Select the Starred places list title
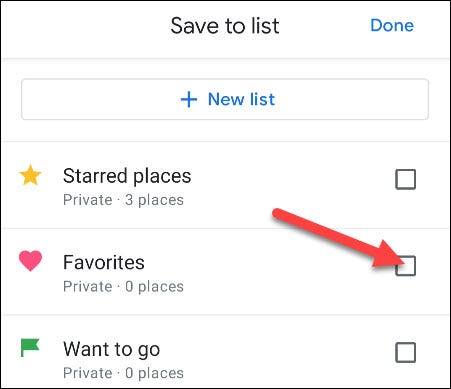 [127, 176]
